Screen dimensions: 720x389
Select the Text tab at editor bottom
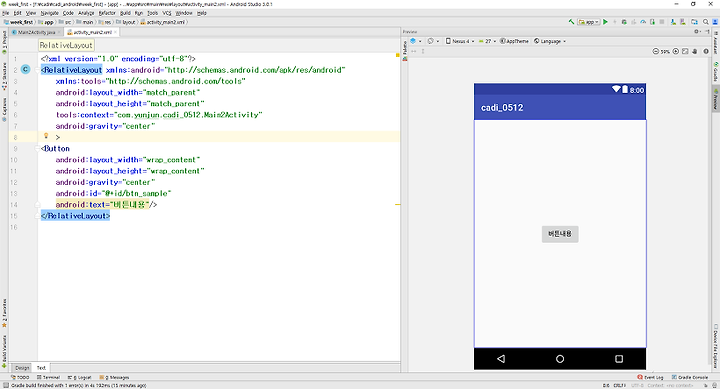tap(41, 368)
